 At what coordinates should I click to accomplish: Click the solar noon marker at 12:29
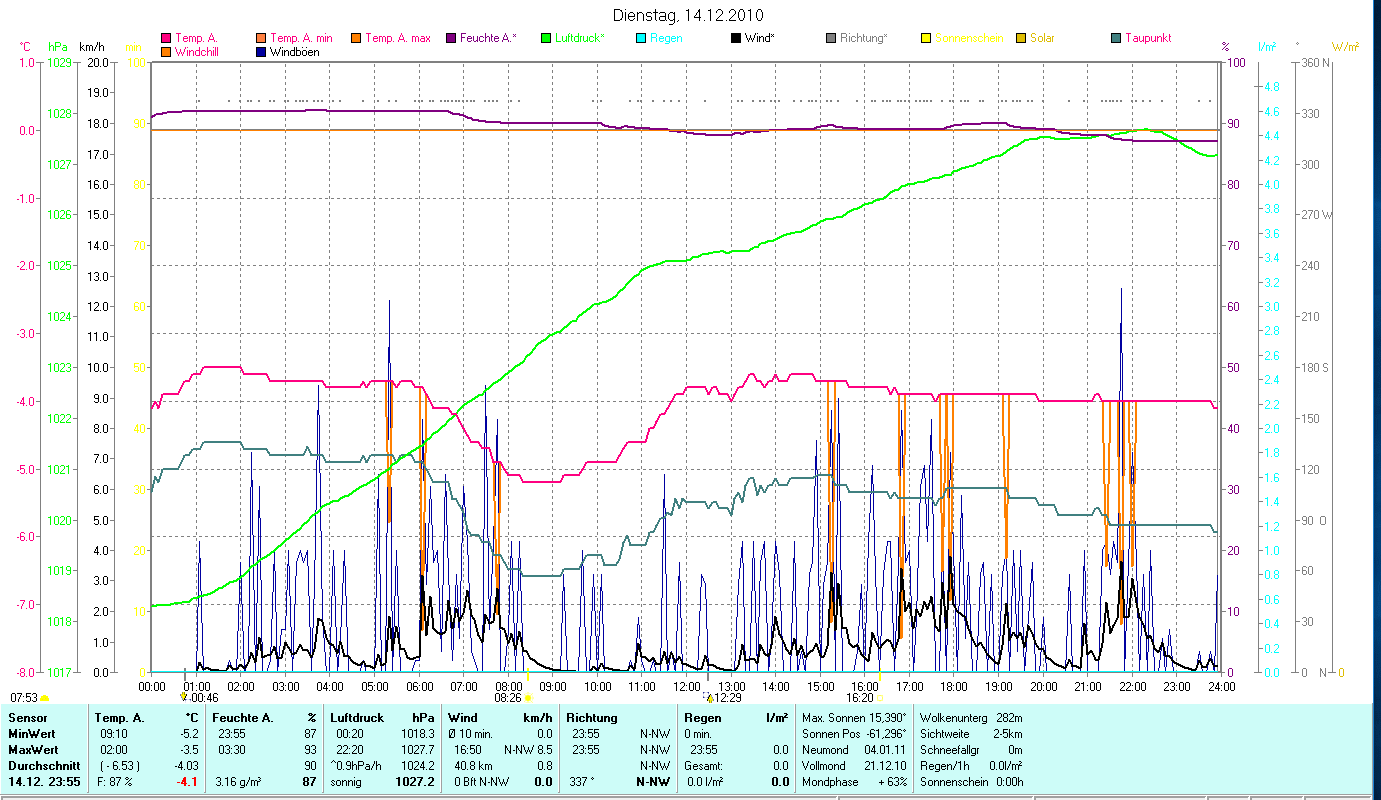point(710,697)
